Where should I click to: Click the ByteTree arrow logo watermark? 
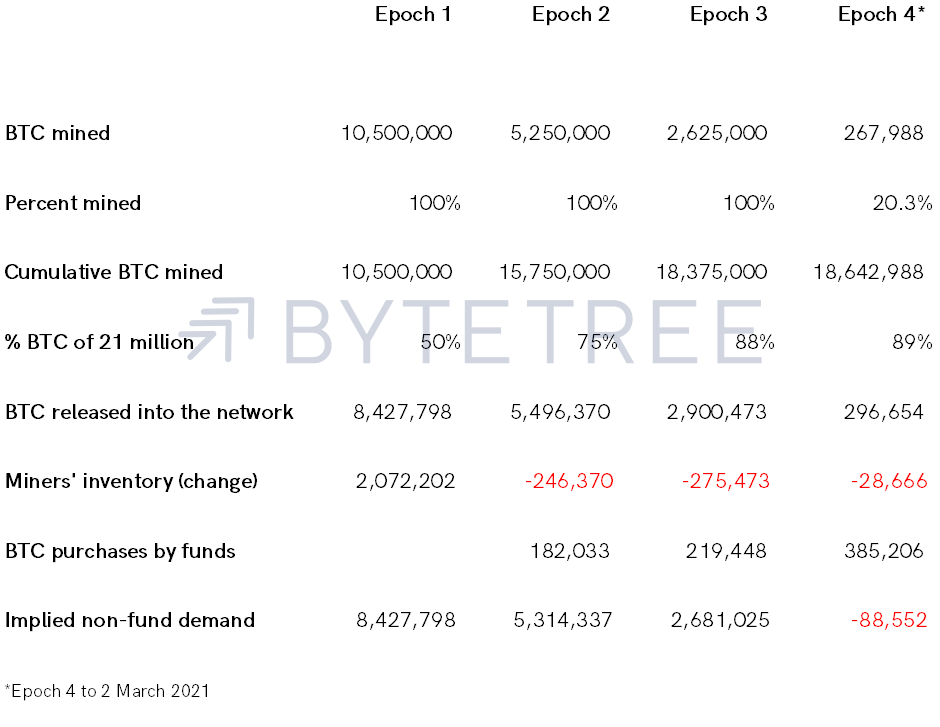tap(217, 328)
